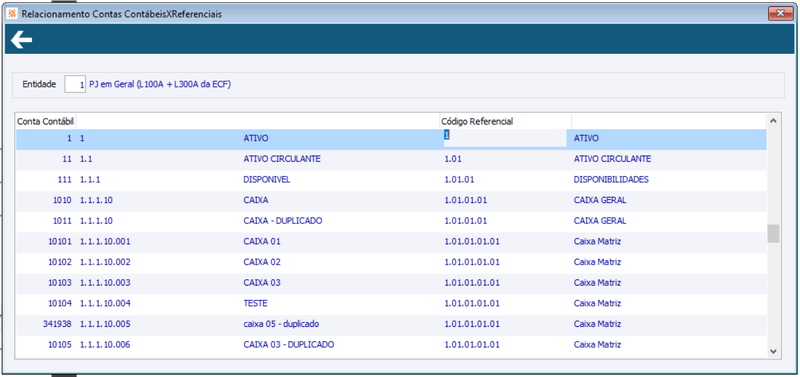Click the selected Código Referencial cell '1'
This screenshot has height=377, width=800.
[x=505, y=138]
